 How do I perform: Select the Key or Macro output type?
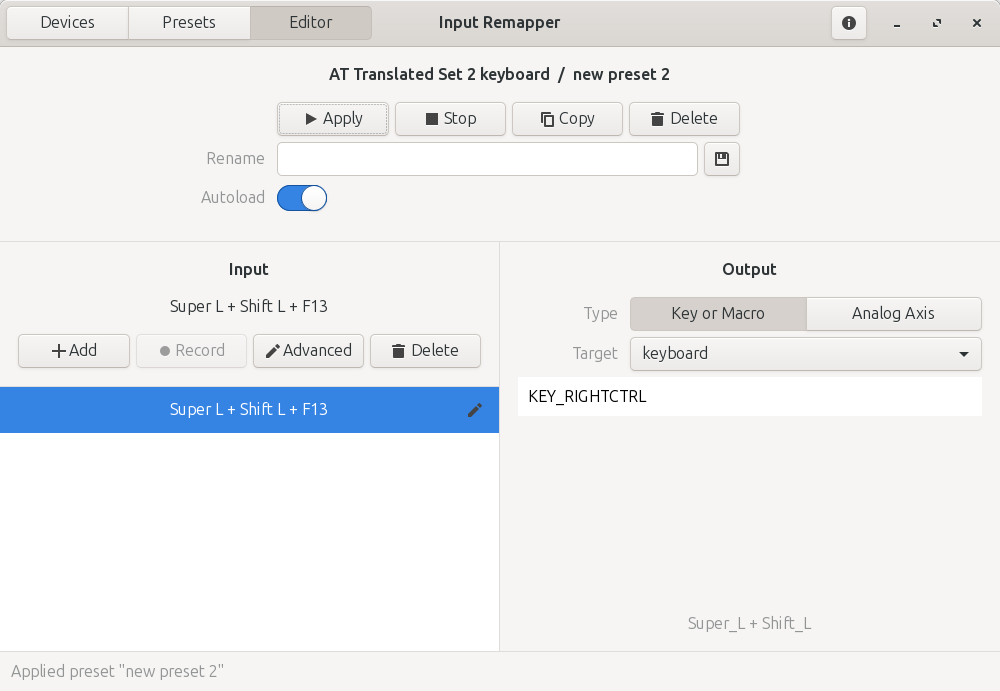pos(717,313)
